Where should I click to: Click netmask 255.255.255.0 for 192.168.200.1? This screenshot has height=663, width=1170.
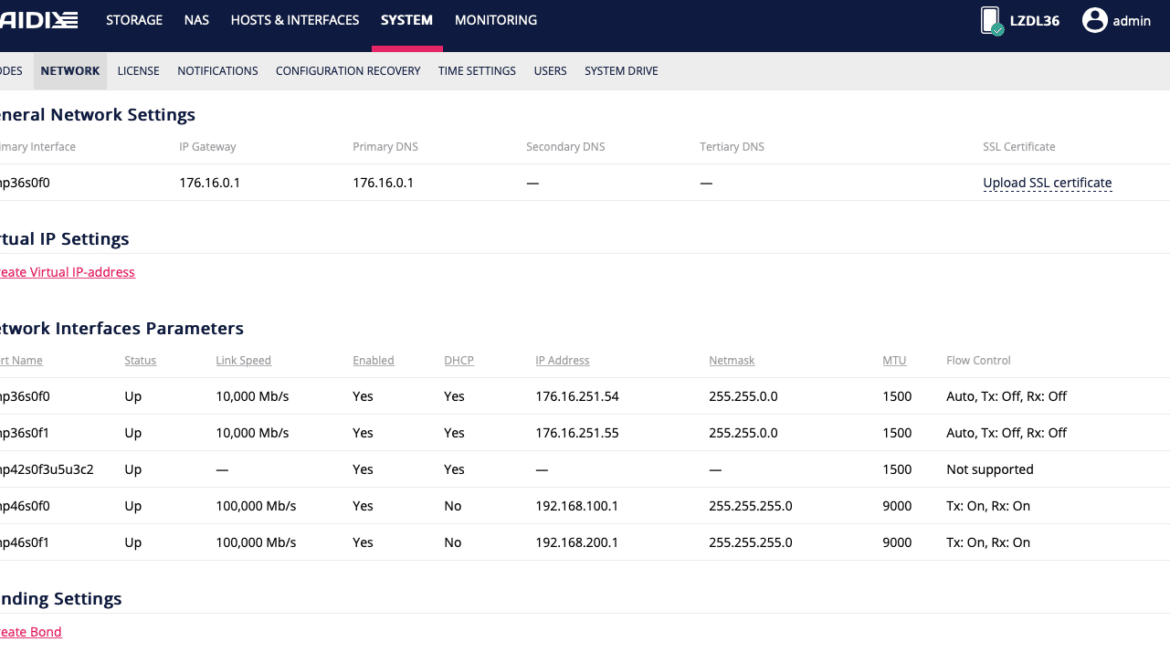(x=751, y=542)
